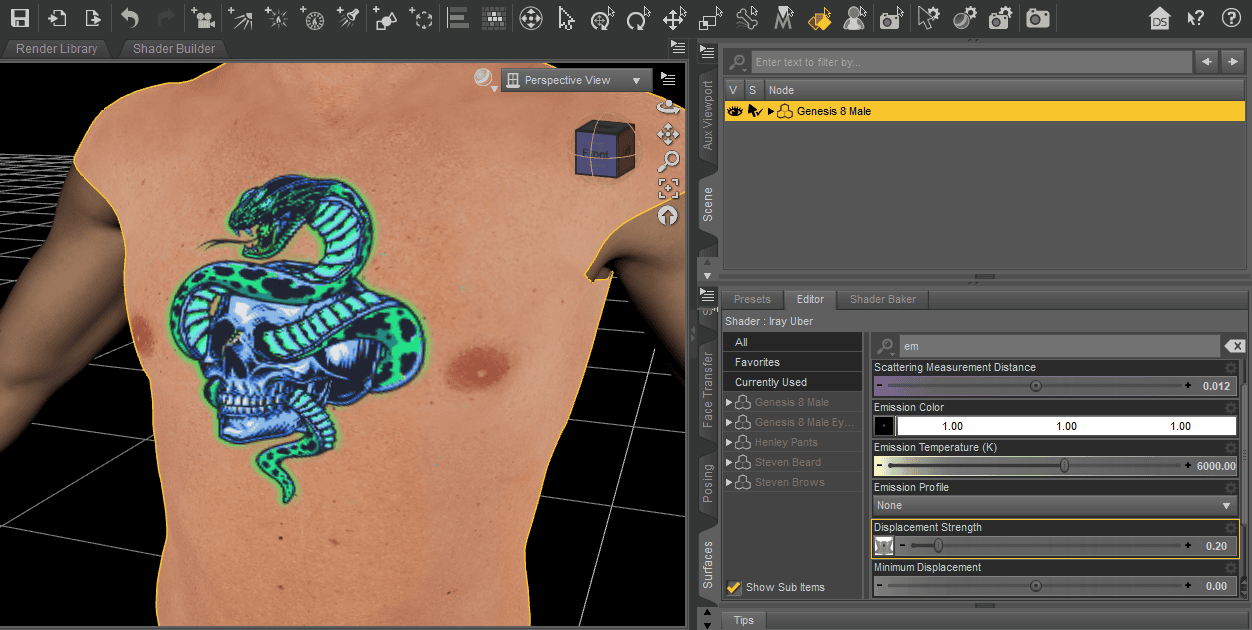Select the Node Selection cursor tool
The height and width of the screenshot is (630, 1252).
pyautogui.click(x=565, y=17)
